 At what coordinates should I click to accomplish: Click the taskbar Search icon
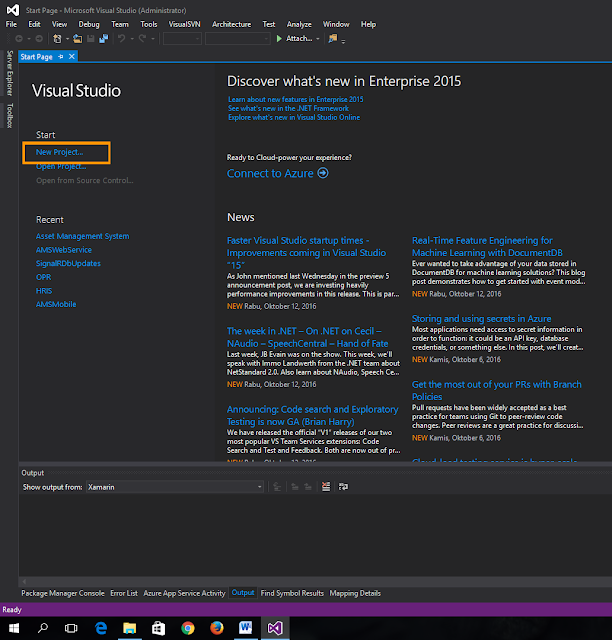pos(42,628)
